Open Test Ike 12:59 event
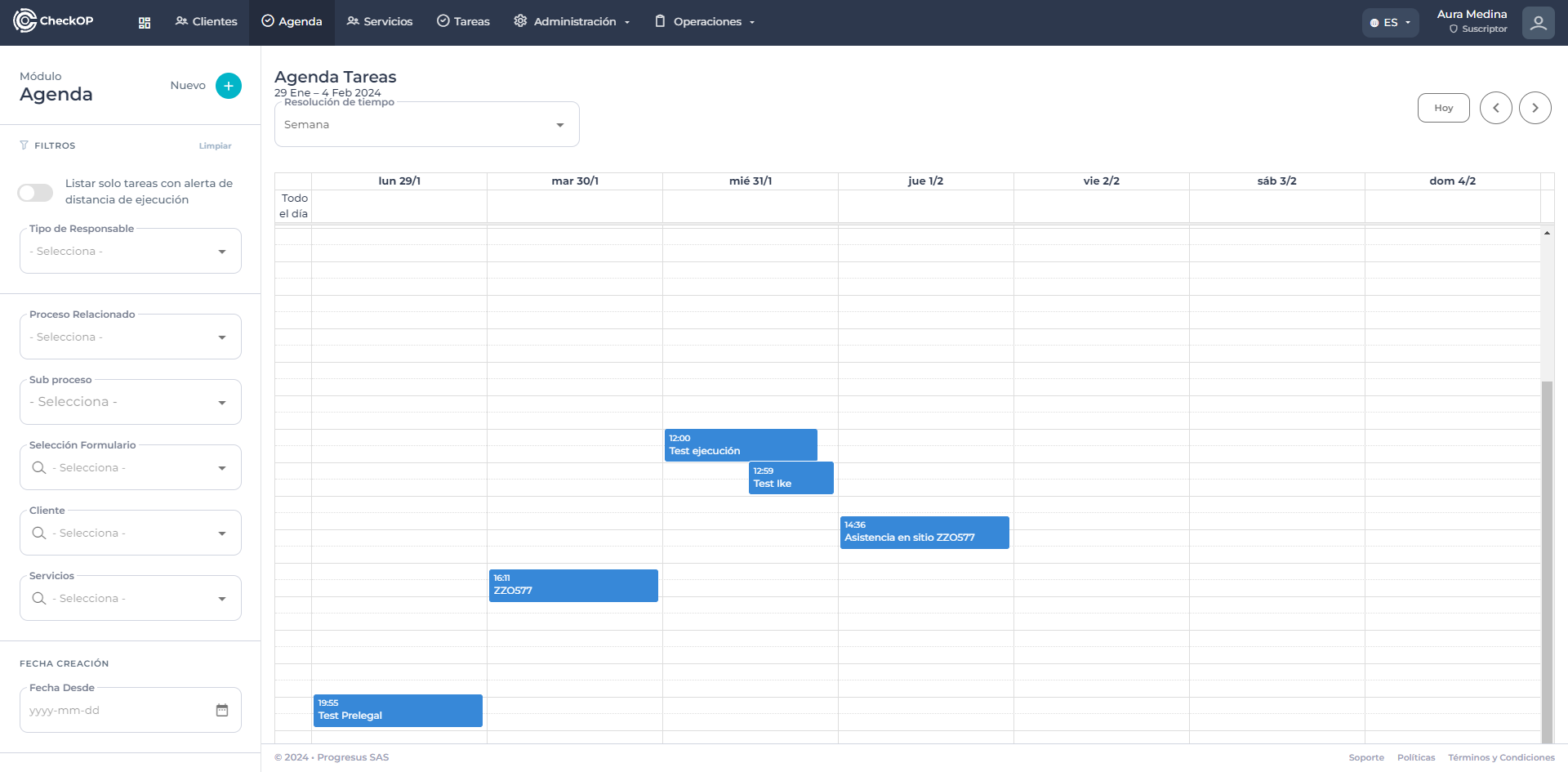 [791, 478]
